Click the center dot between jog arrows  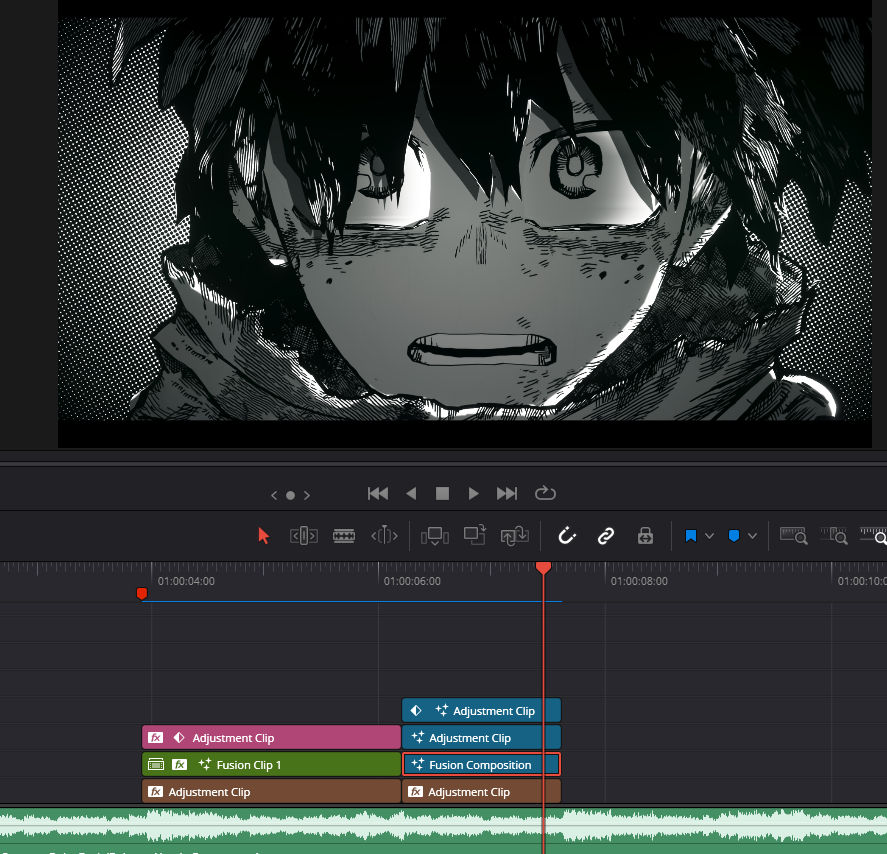[x=290, y=495]
